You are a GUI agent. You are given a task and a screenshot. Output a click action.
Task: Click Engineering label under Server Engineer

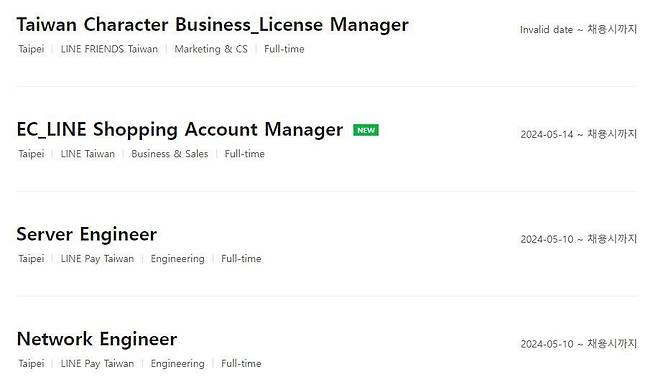[x=178, y=259]
